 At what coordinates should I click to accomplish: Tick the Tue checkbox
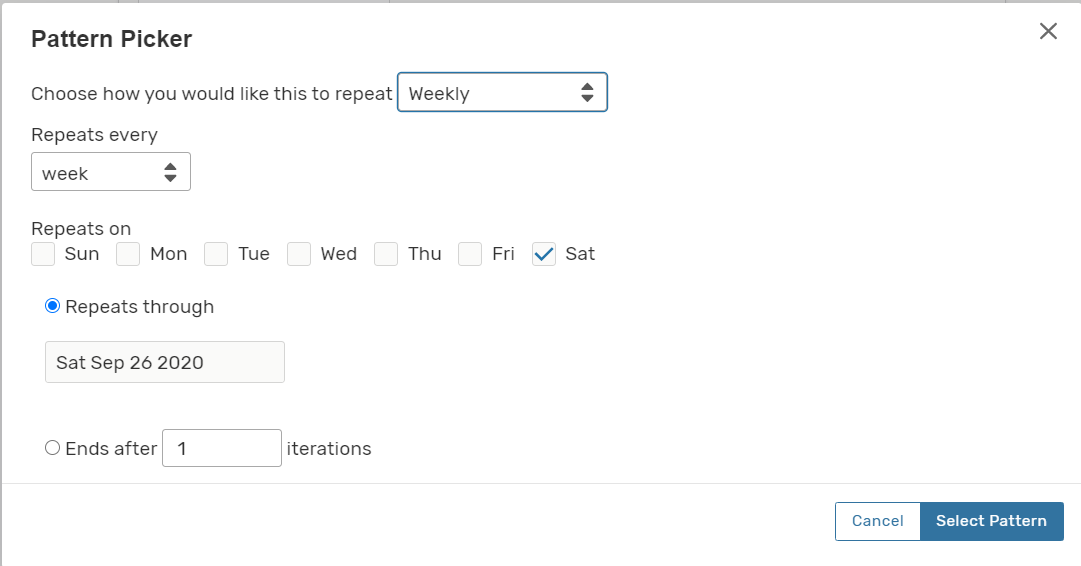coord(216,254)
